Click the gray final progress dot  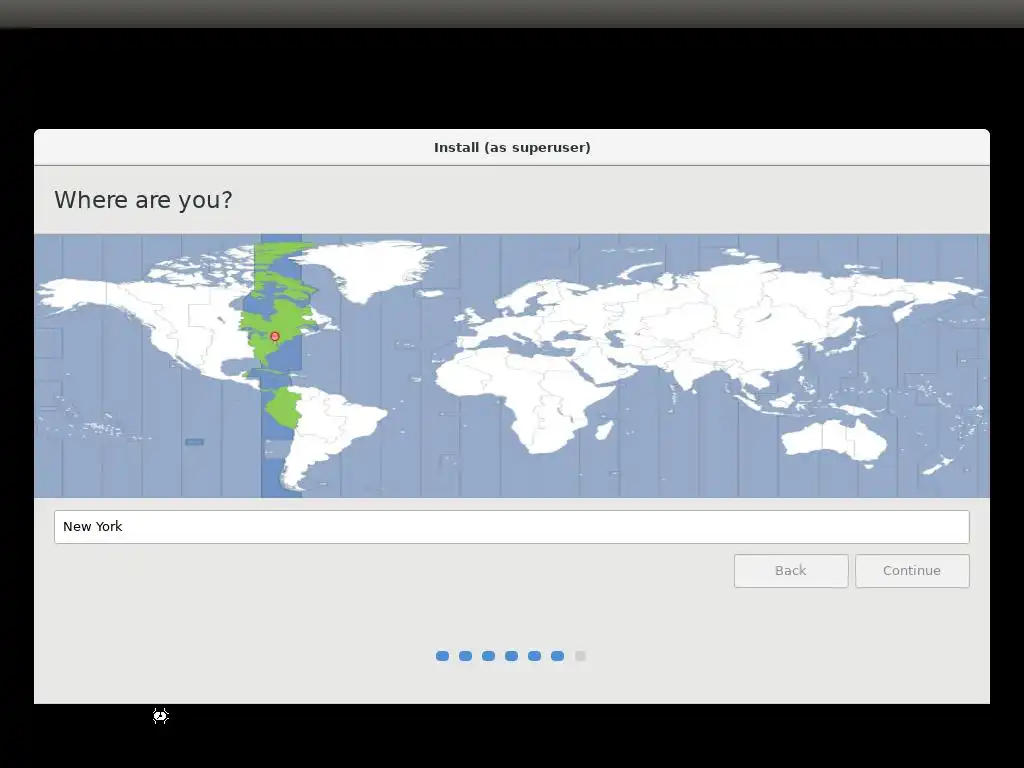coord(580,656)
